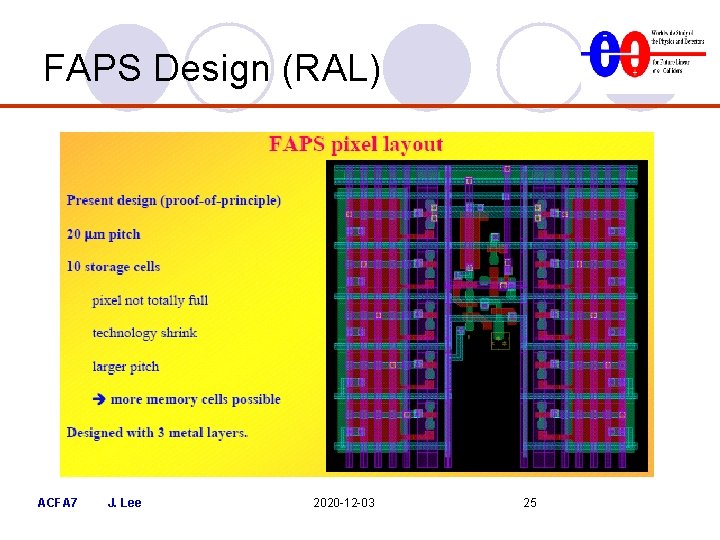The height and width of the screenshot is (540, 720).
Task: Click the 'larger pitch' line
Action: tap(126, 366)
